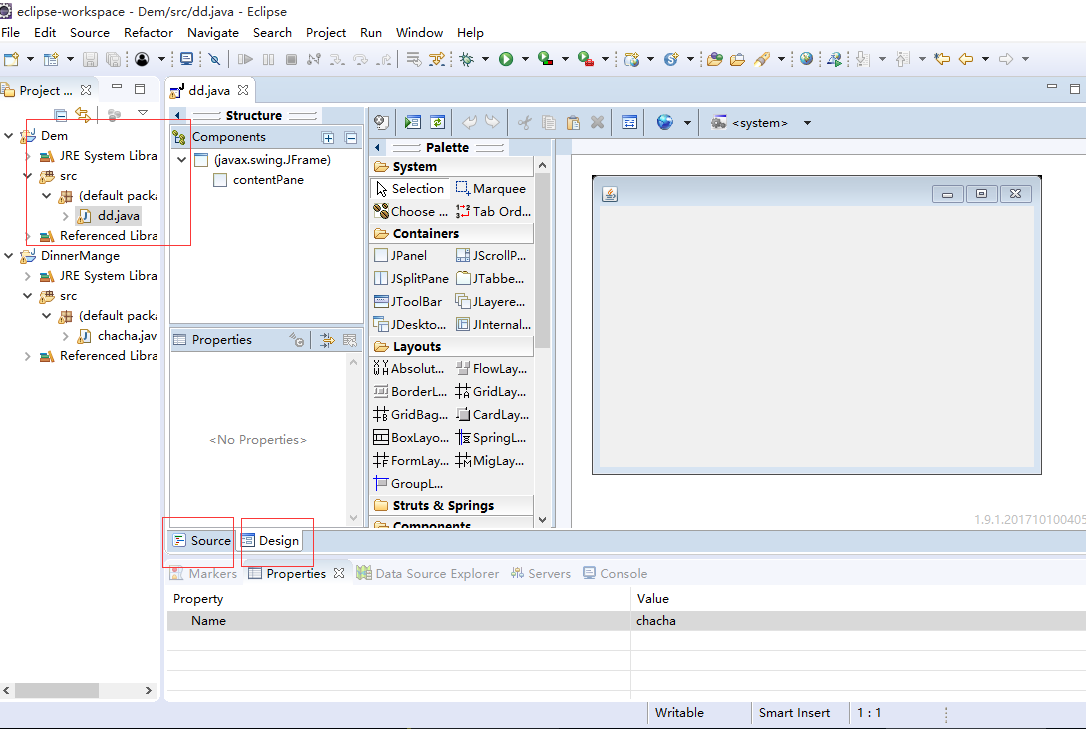Click the designer Cut scissors icon
This screenshot has width=1086, height=729.
coord(524,123)
